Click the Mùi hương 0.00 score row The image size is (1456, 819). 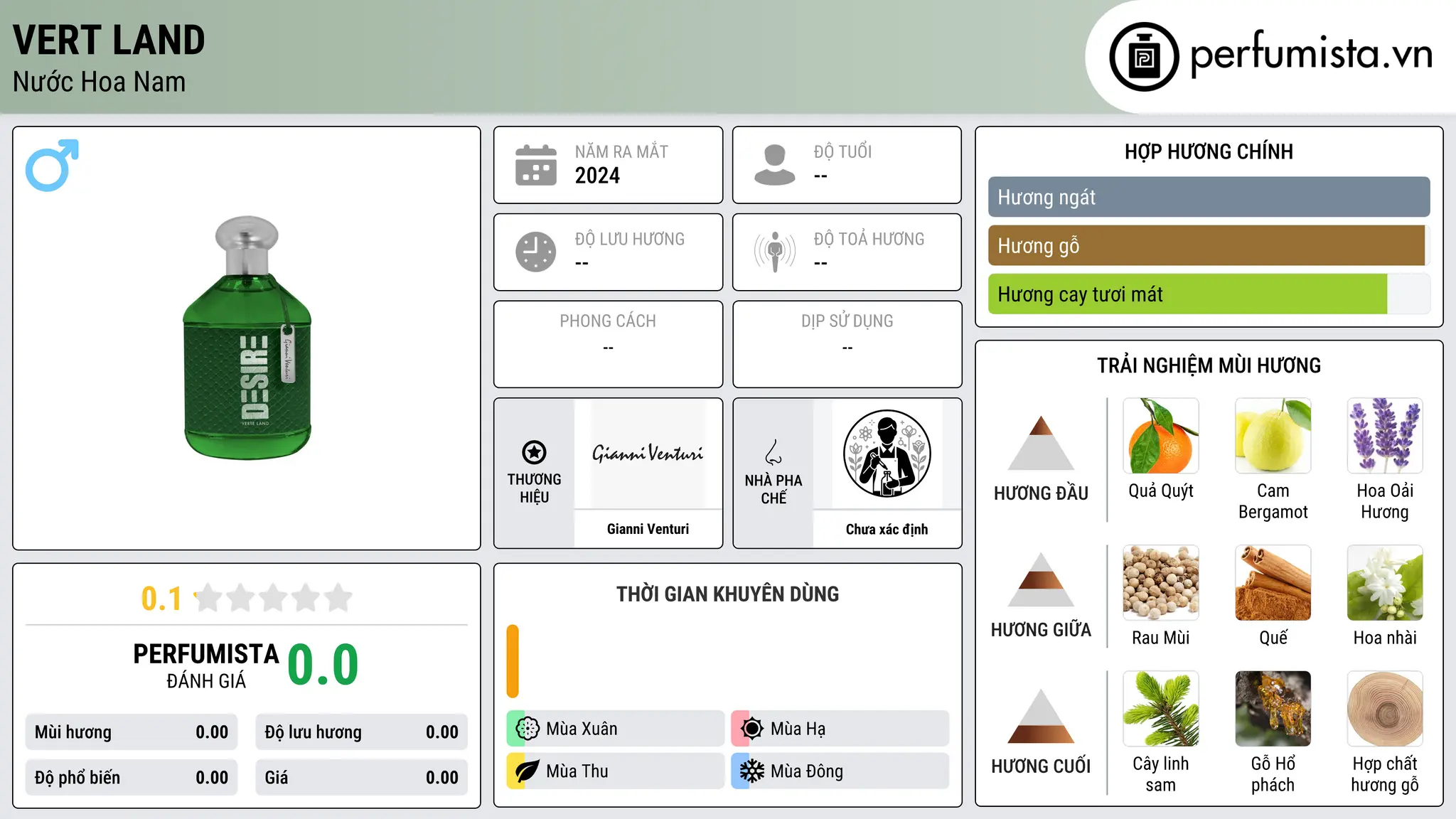coord(132,732)
